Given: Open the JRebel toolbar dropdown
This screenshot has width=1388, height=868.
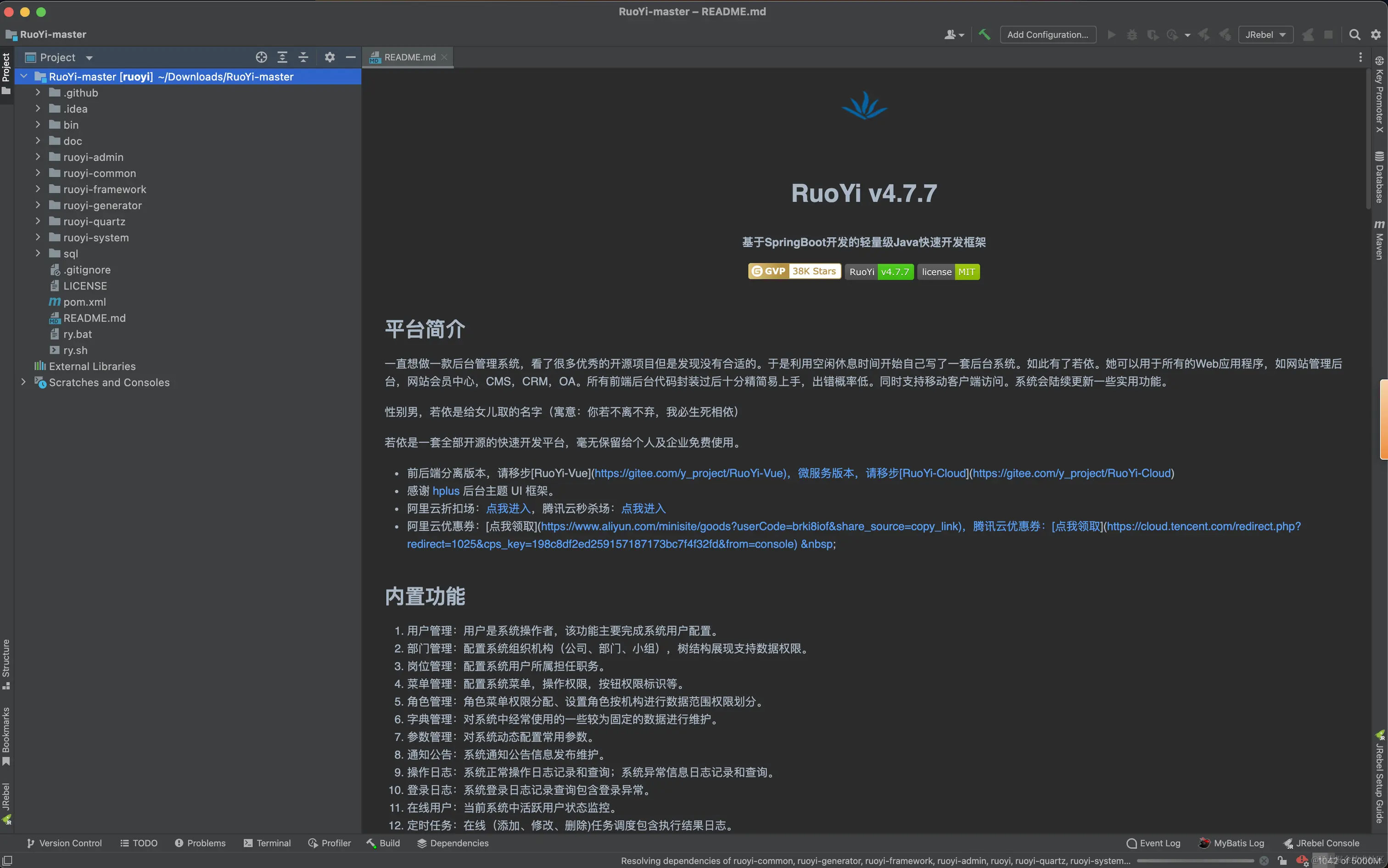Looking at the screenshot, I should pos(1265,34).
